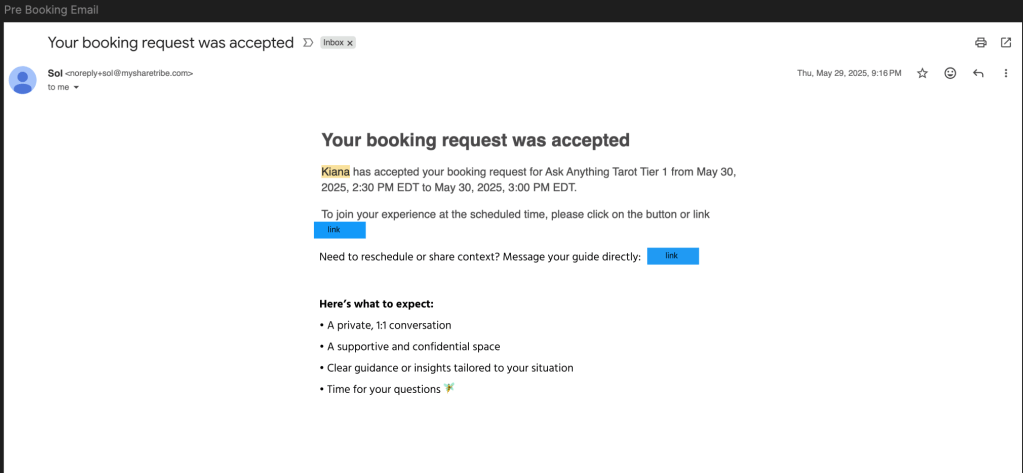The height and width of the screenshot is (473, 1023).
Task: Remove the Inbox label with its x
Action: (x=350, y=44)
